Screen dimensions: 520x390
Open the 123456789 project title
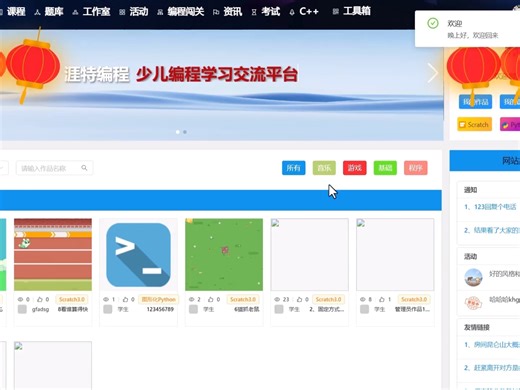[x=160, y=309]
